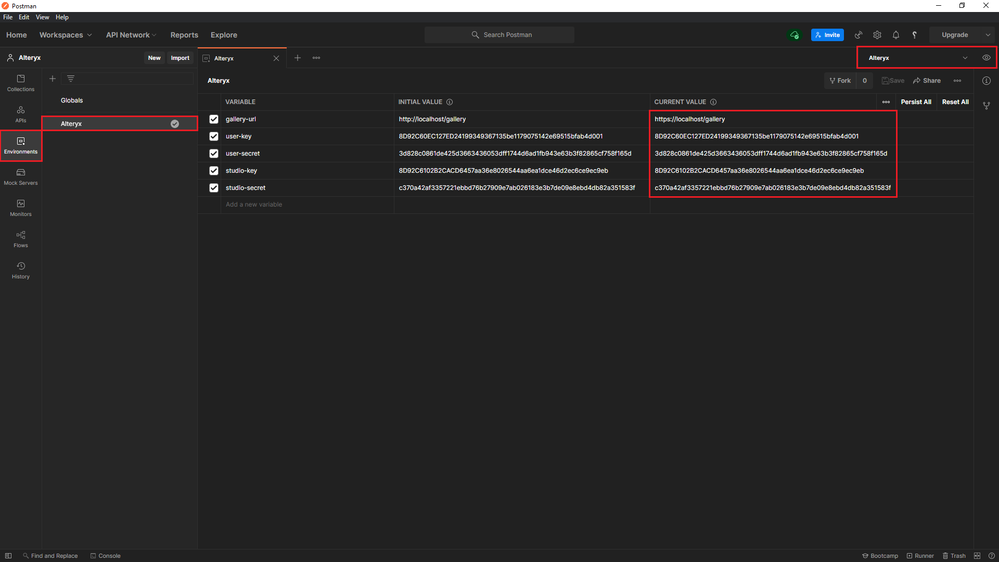
Task: Click the Share button
Action: click(x=927, y=81)
